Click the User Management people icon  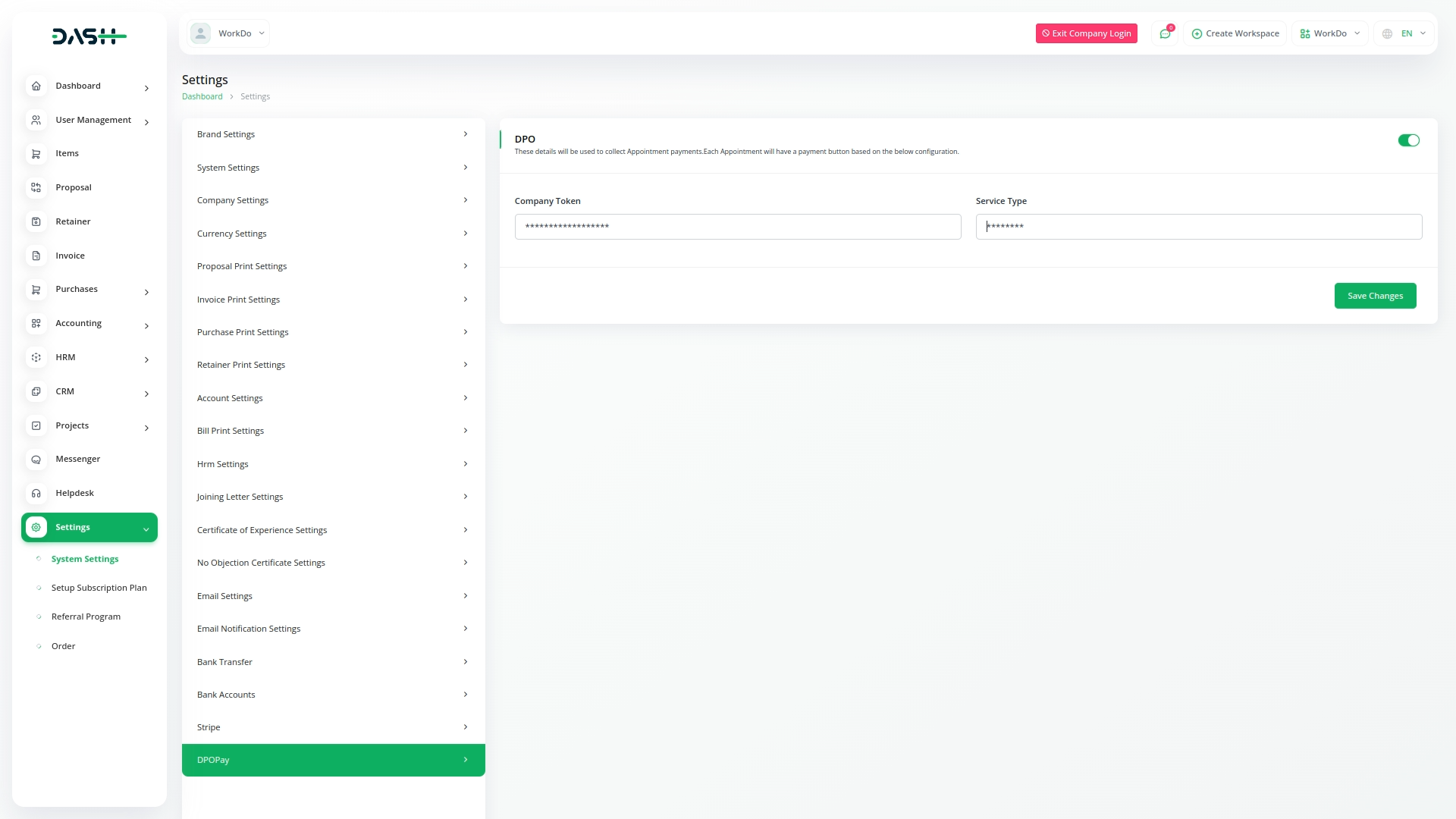click(x=36, y=120)
